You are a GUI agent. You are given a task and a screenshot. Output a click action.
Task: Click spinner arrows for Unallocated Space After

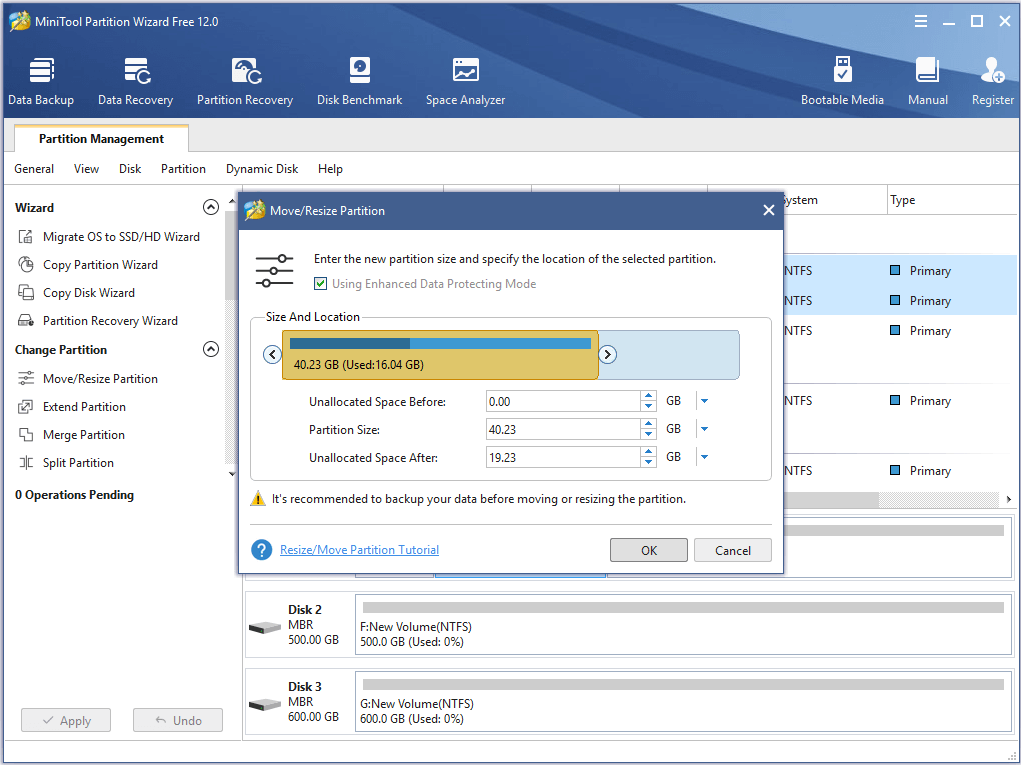click(648, 458)
